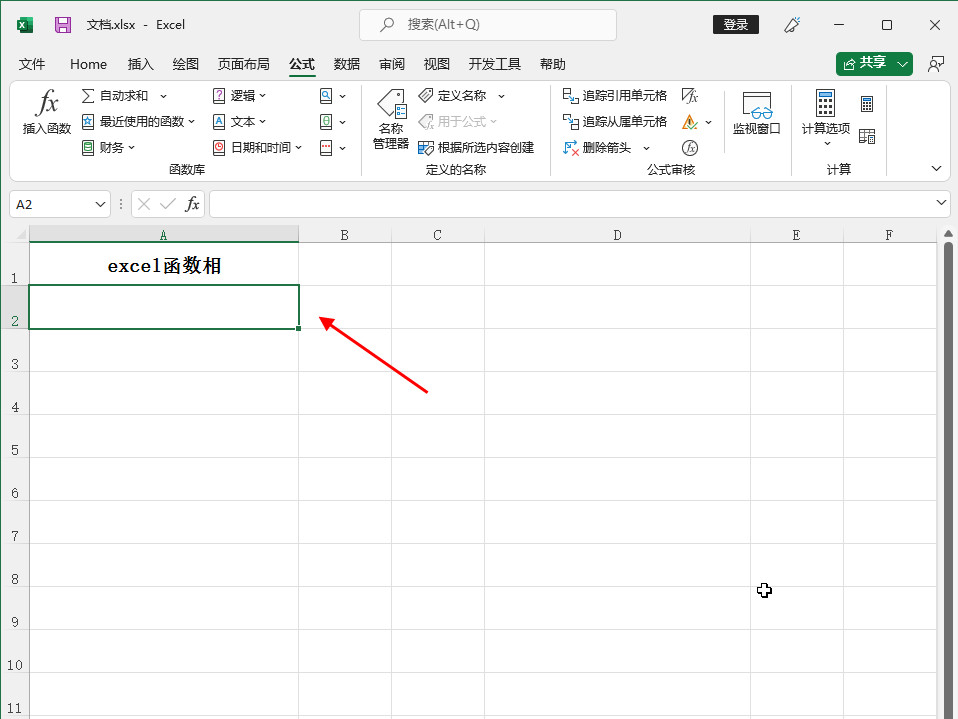The height and width of the screenshot is (719, 958).
Task: Select column A header
Action: pyautogui.click(x=164, y=235)
